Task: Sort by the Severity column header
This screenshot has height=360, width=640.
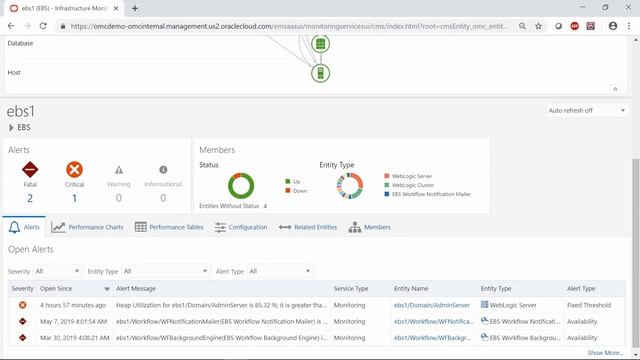Action: (22, 289)
